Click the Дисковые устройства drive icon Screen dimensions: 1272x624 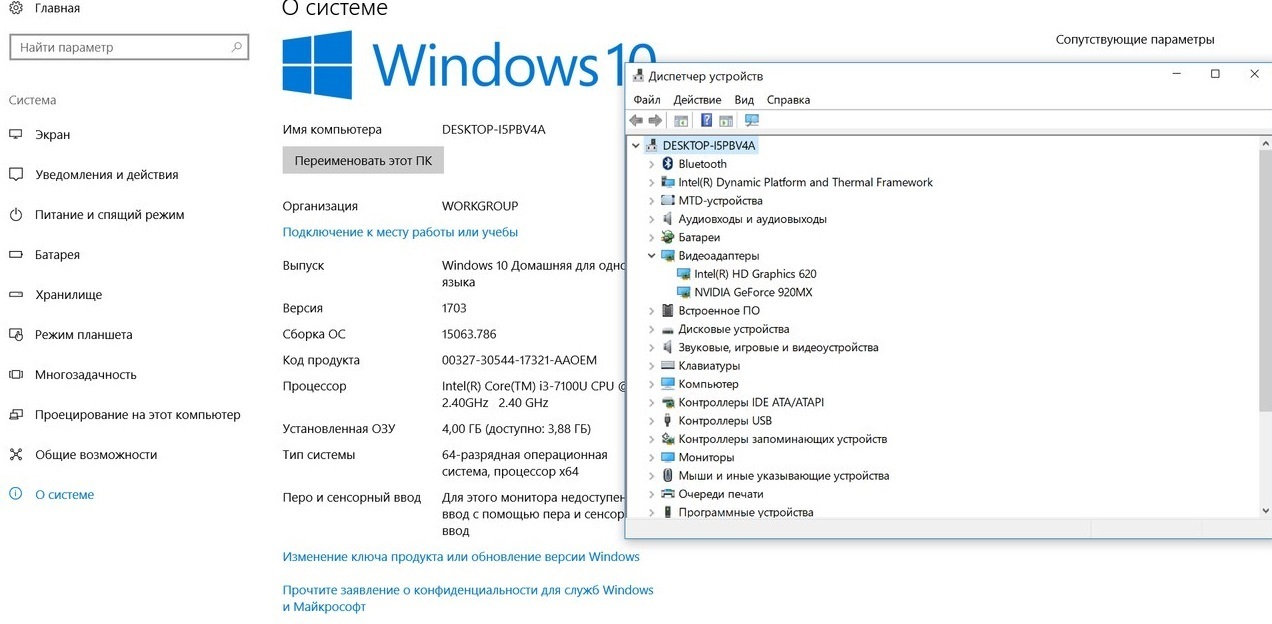click(x=668, y=329)
